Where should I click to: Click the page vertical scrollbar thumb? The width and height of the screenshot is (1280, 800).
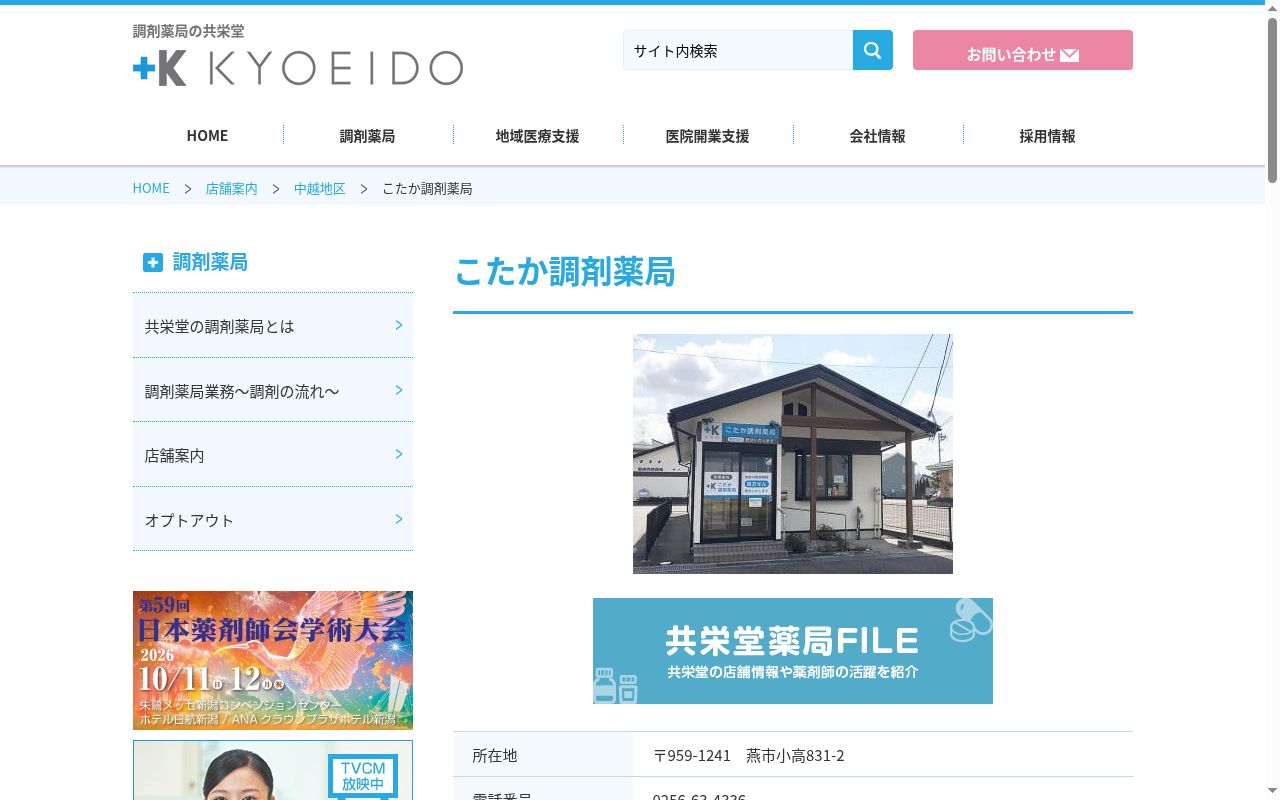pyautogui.click(x=1272, y=100)
